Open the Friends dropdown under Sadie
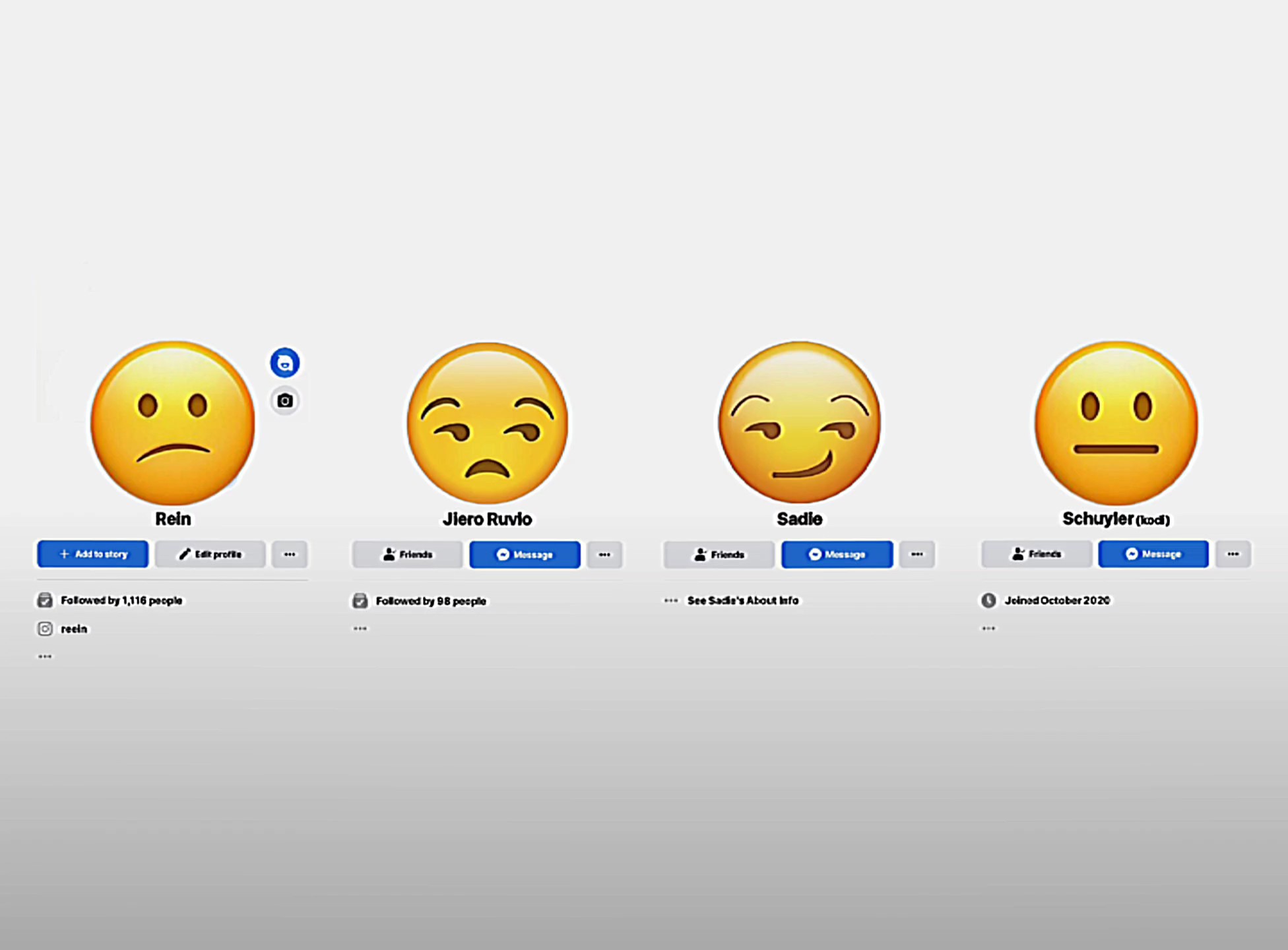This screenshot has width=1288, height=950. [719, 555]
